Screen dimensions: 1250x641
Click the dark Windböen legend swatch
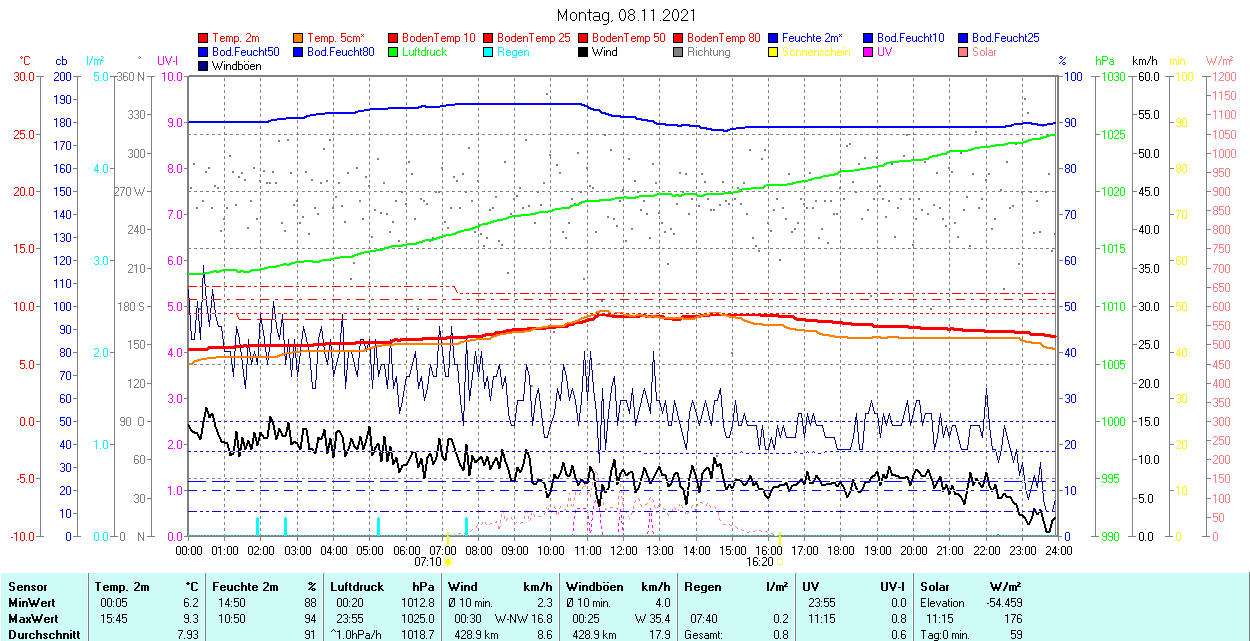click(x=204, y=66)
